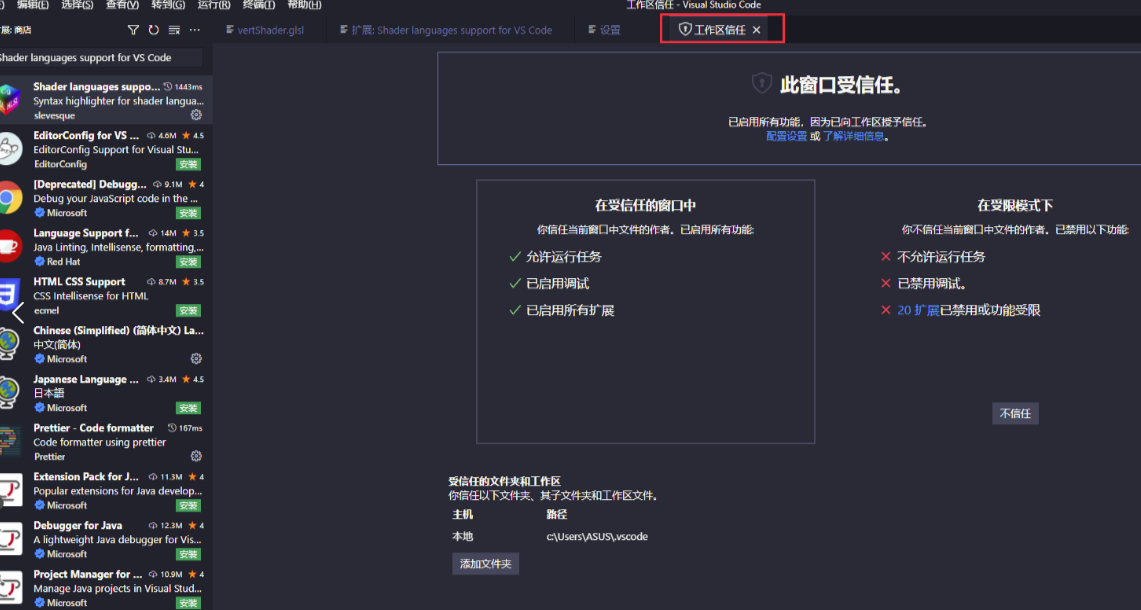Install Japanese Language Pack
This screenshot has height=610, width=1141.
[188, 408]
